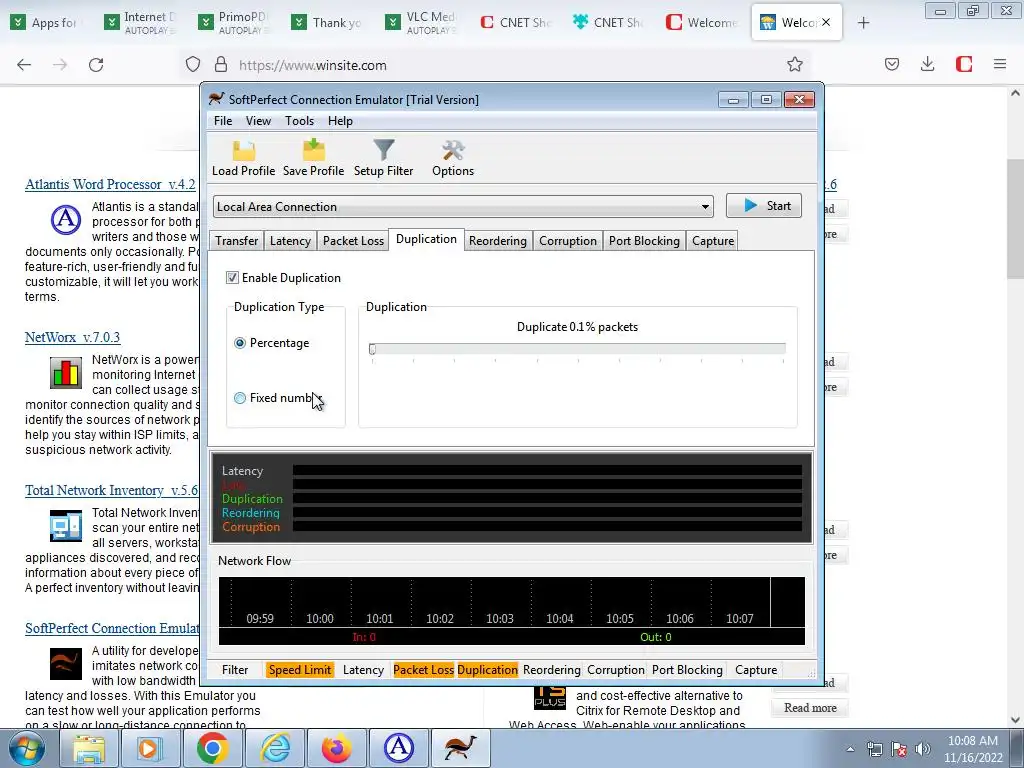Switch to the Transfer tab
The width and height of the screenshot is (1024, 768).
coord(236,241)
